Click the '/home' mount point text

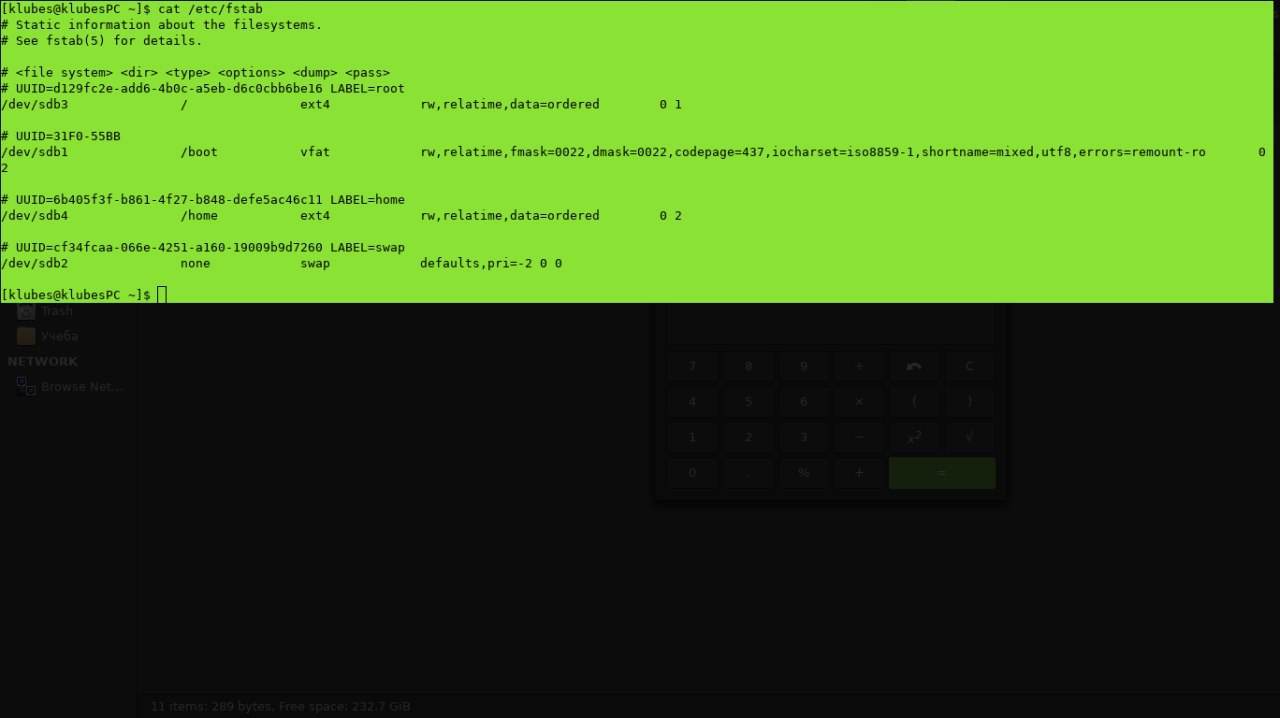click(199, 215)
